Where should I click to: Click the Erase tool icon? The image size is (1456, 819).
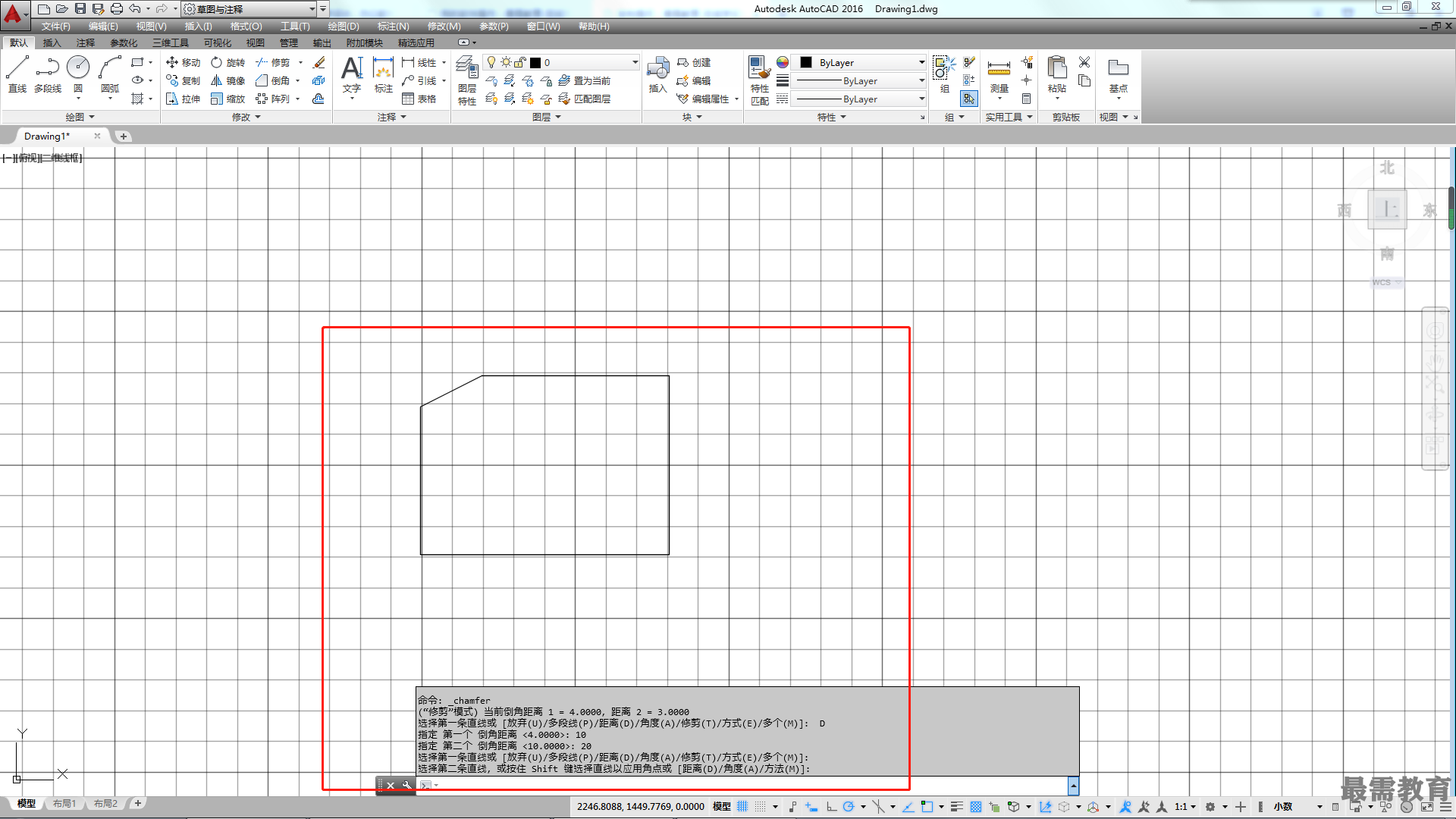tap(319, 62)
